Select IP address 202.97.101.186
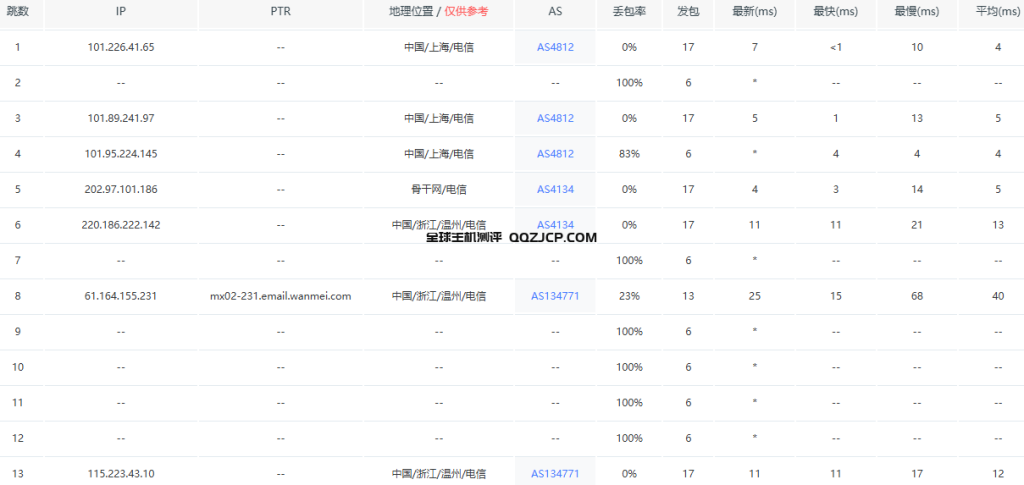The width and height of the screenshot is (1024, 485). [x=121, y=189]
